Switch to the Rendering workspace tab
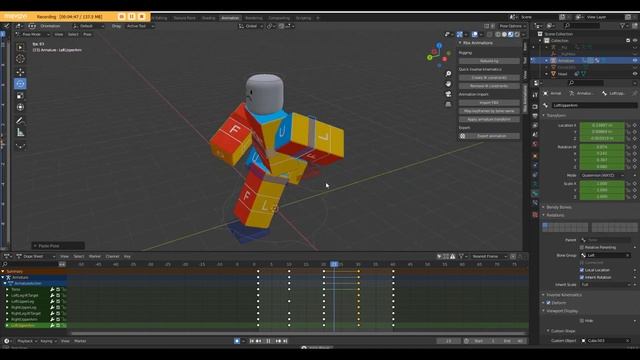 coord(254,18)
